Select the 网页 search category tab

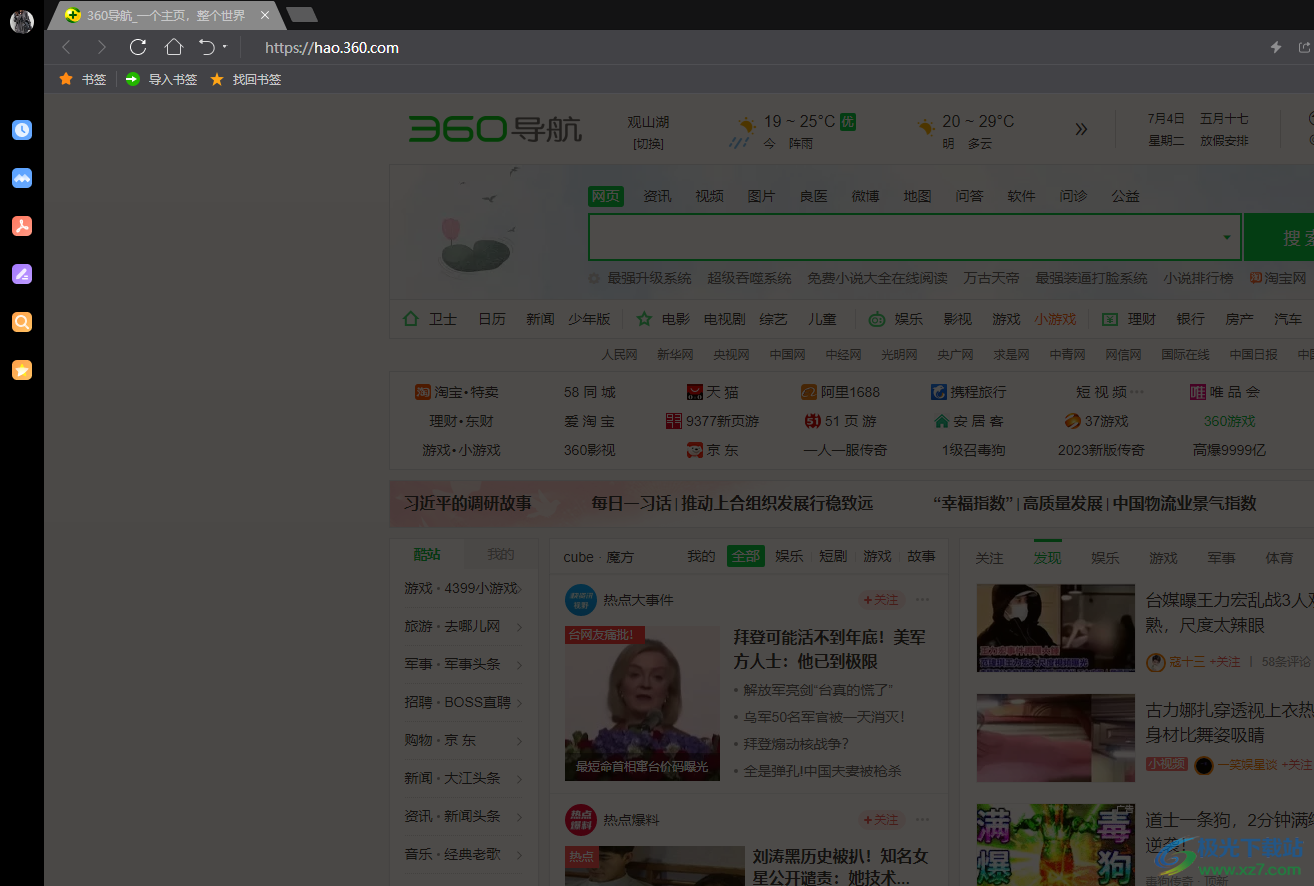(x=606, y=196)
